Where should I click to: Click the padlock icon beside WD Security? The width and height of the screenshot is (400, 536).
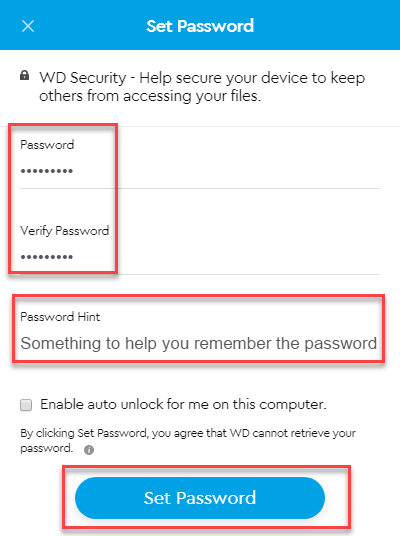24,75
